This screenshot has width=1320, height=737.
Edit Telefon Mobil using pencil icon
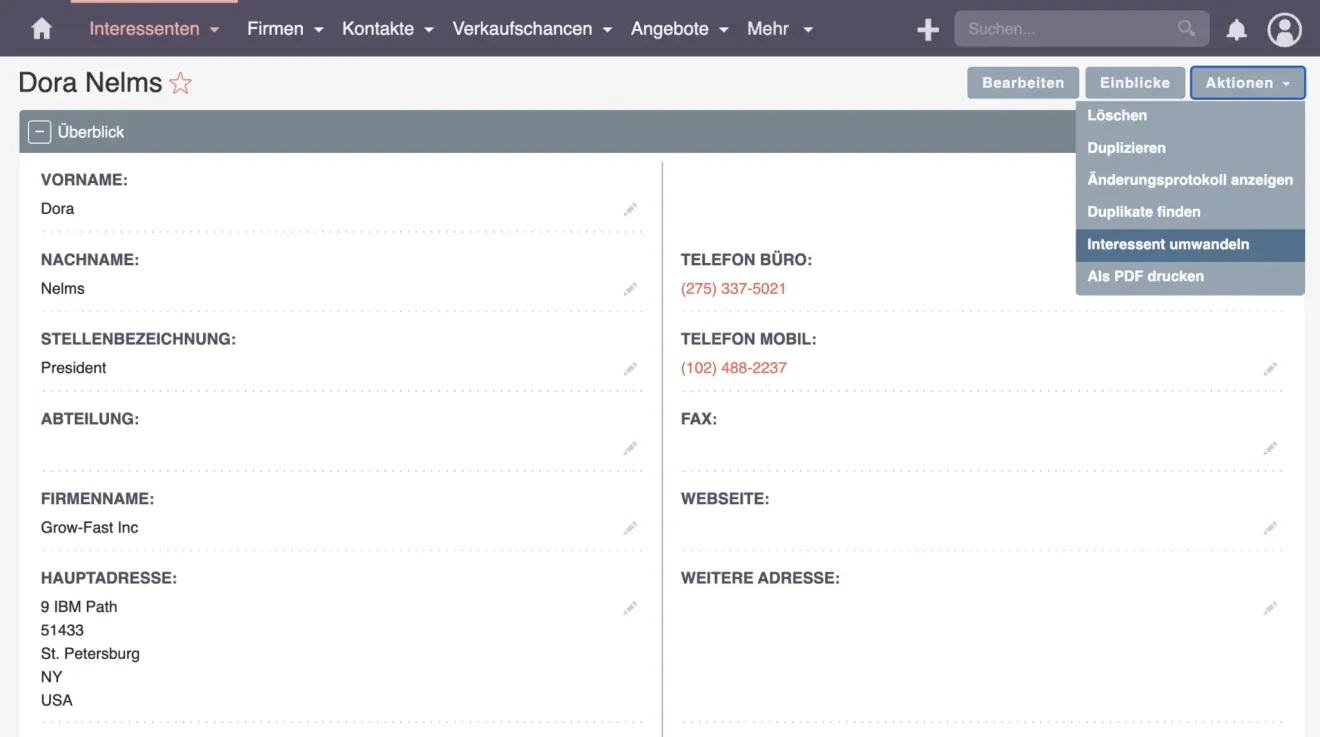(1270, 368)
